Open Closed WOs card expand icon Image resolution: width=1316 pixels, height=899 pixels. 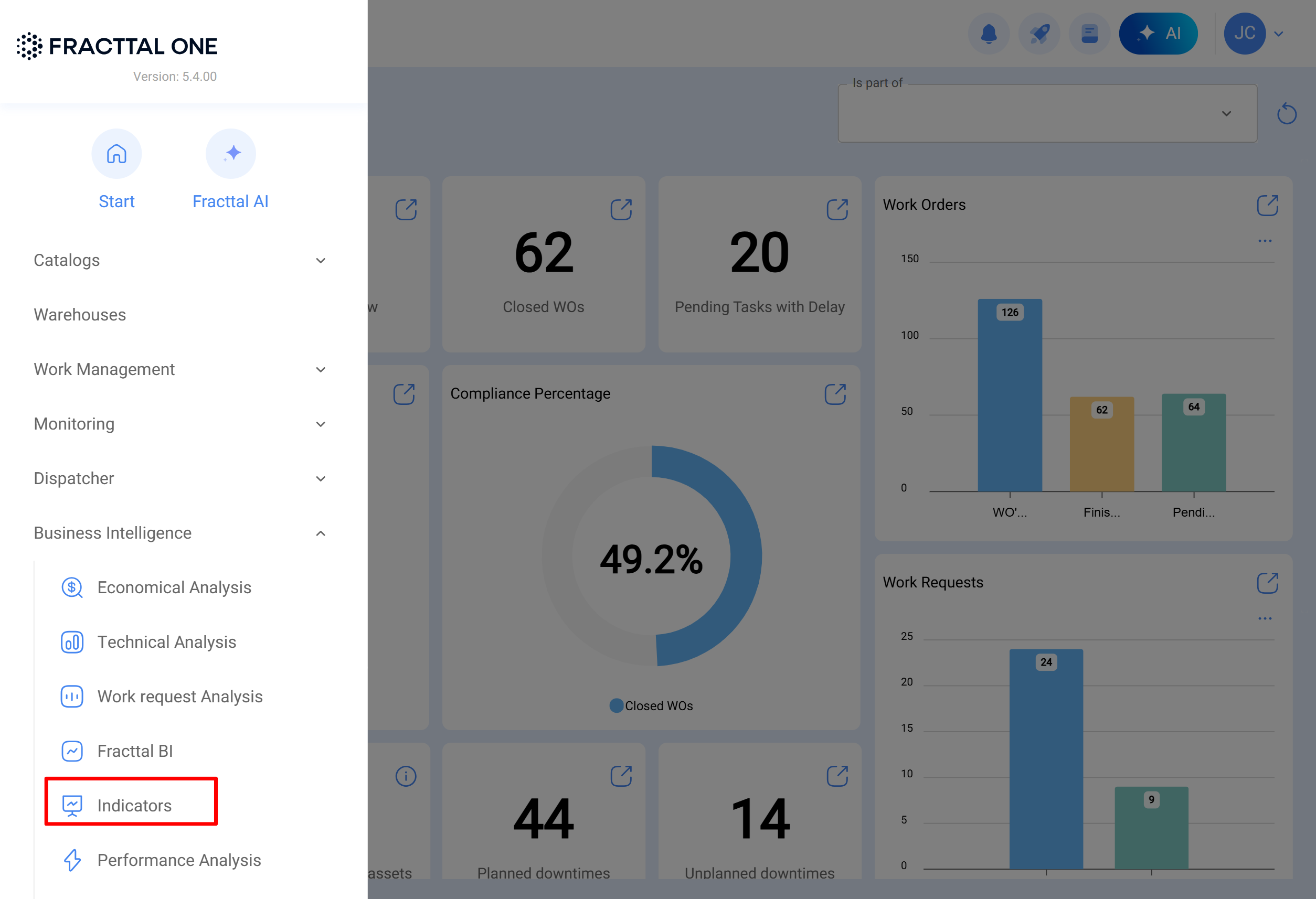[x=621, y=209]
